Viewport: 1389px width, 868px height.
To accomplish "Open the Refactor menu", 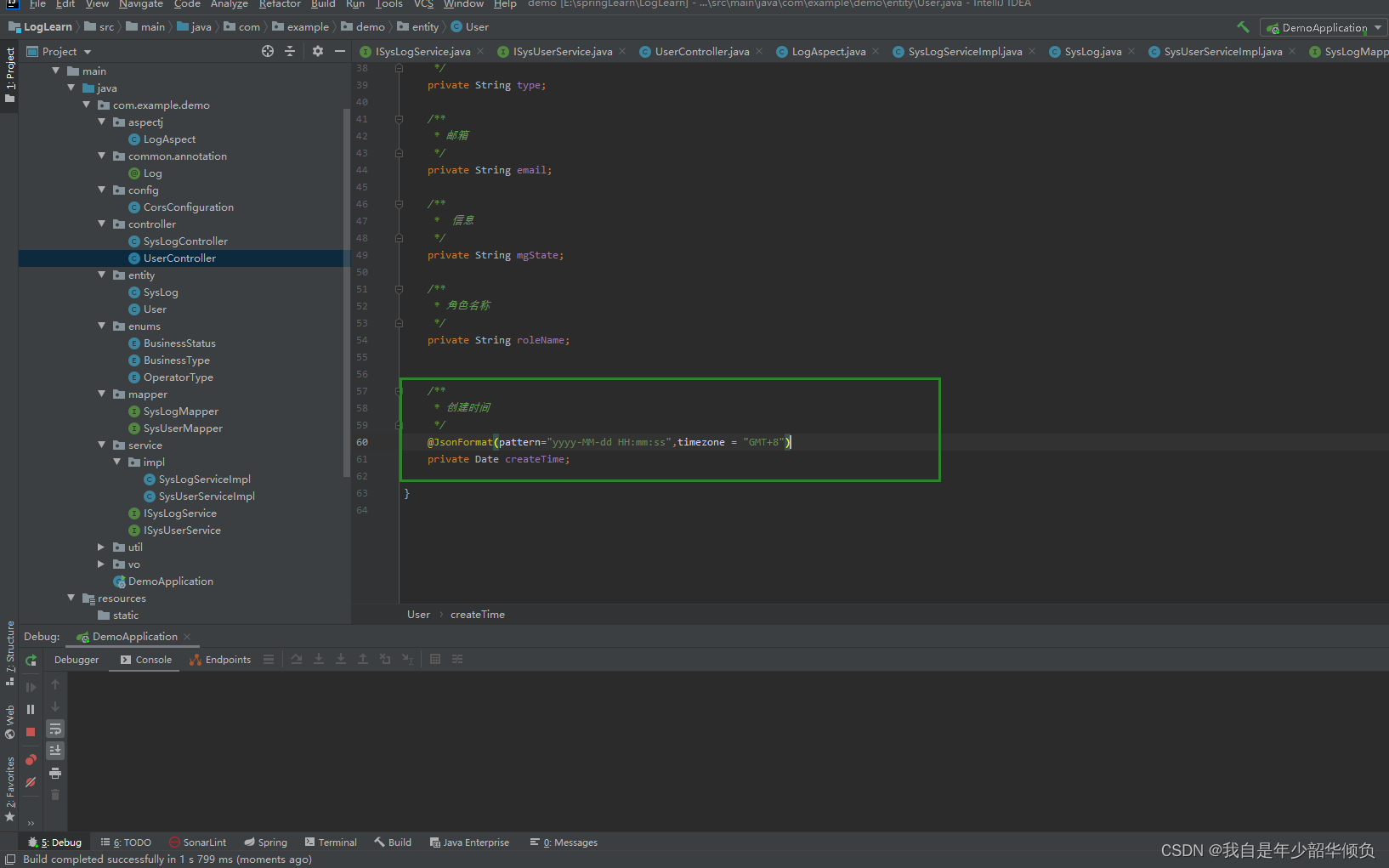I will (280, 4).
